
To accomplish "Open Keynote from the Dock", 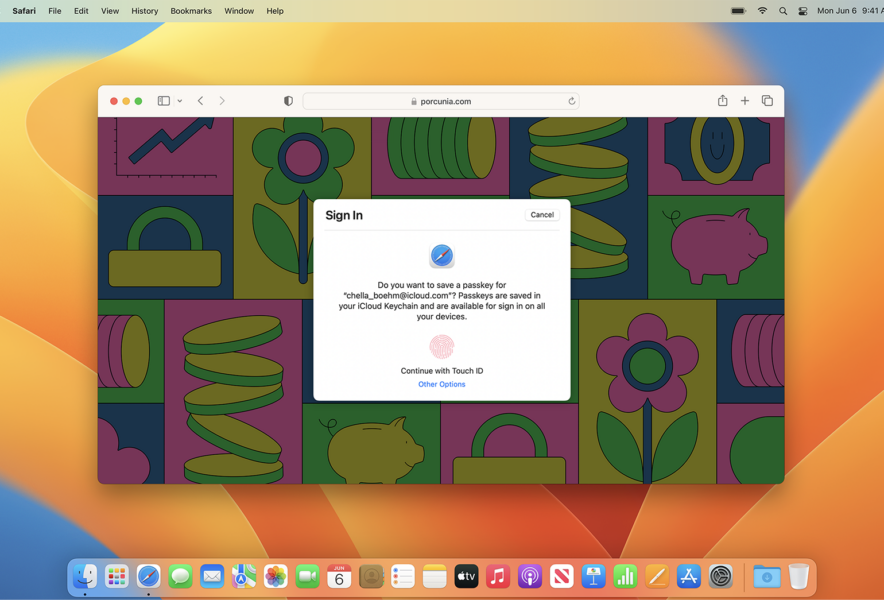I will [593, 576].
